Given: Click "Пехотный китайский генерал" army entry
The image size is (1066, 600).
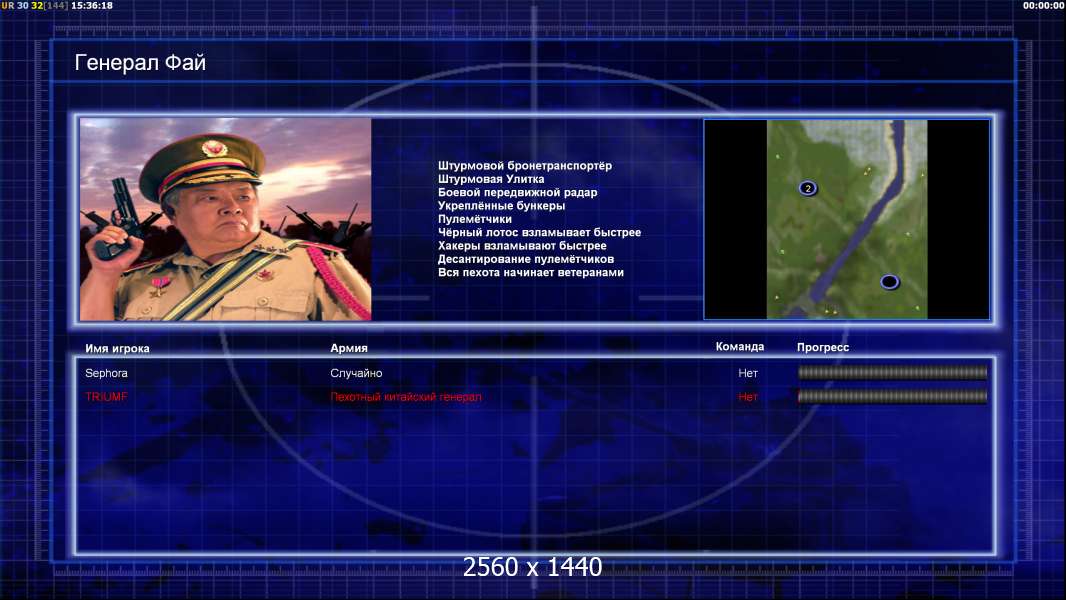Looking at the screenshot, I should pos(406,397).
